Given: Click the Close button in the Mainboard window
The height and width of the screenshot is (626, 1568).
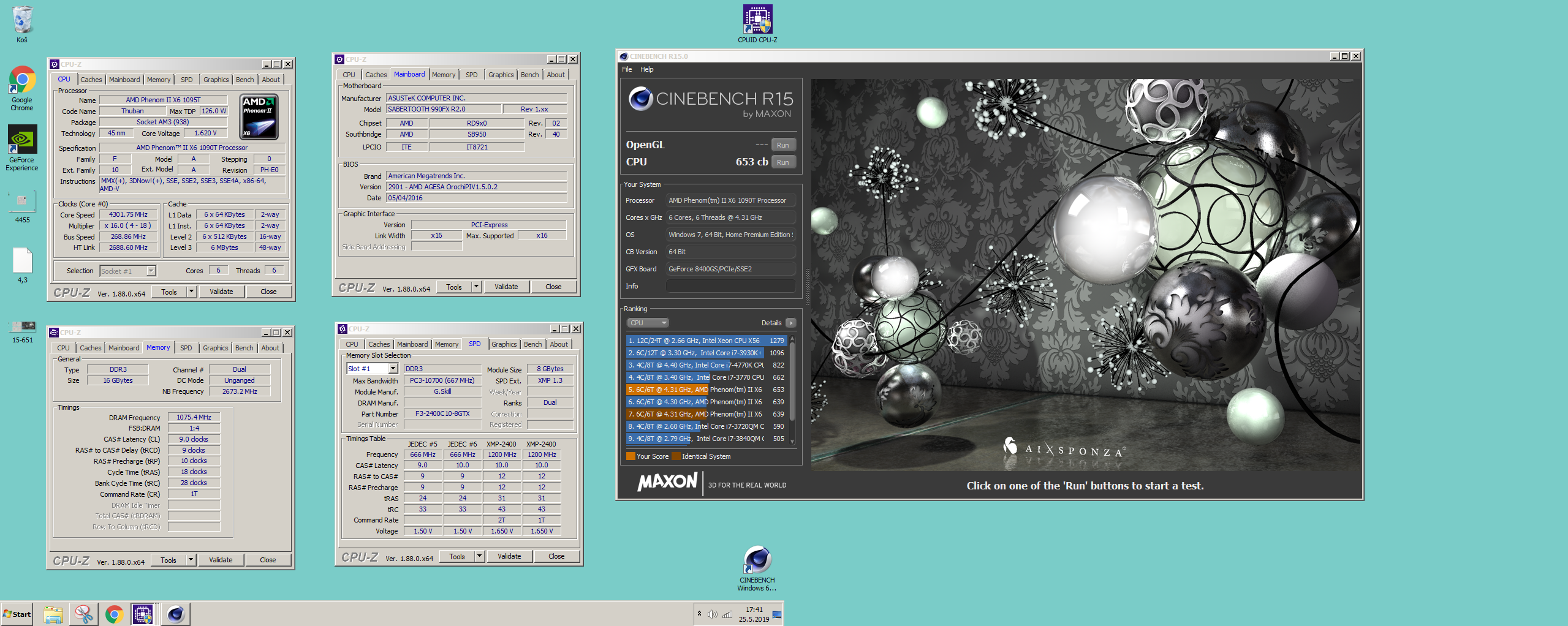Looking at the screenshot, I should (x=553, y=287).
